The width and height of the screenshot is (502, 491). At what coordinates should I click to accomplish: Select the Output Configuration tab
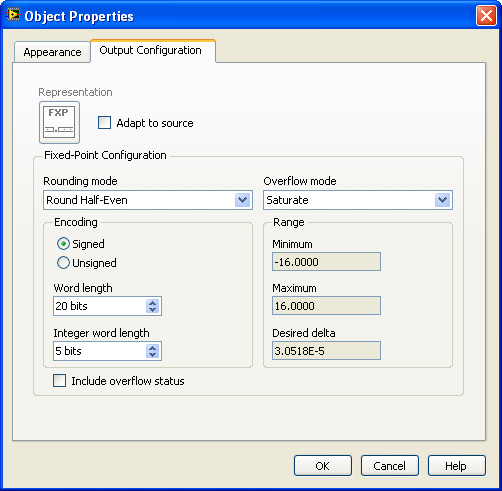coord(153,51)
